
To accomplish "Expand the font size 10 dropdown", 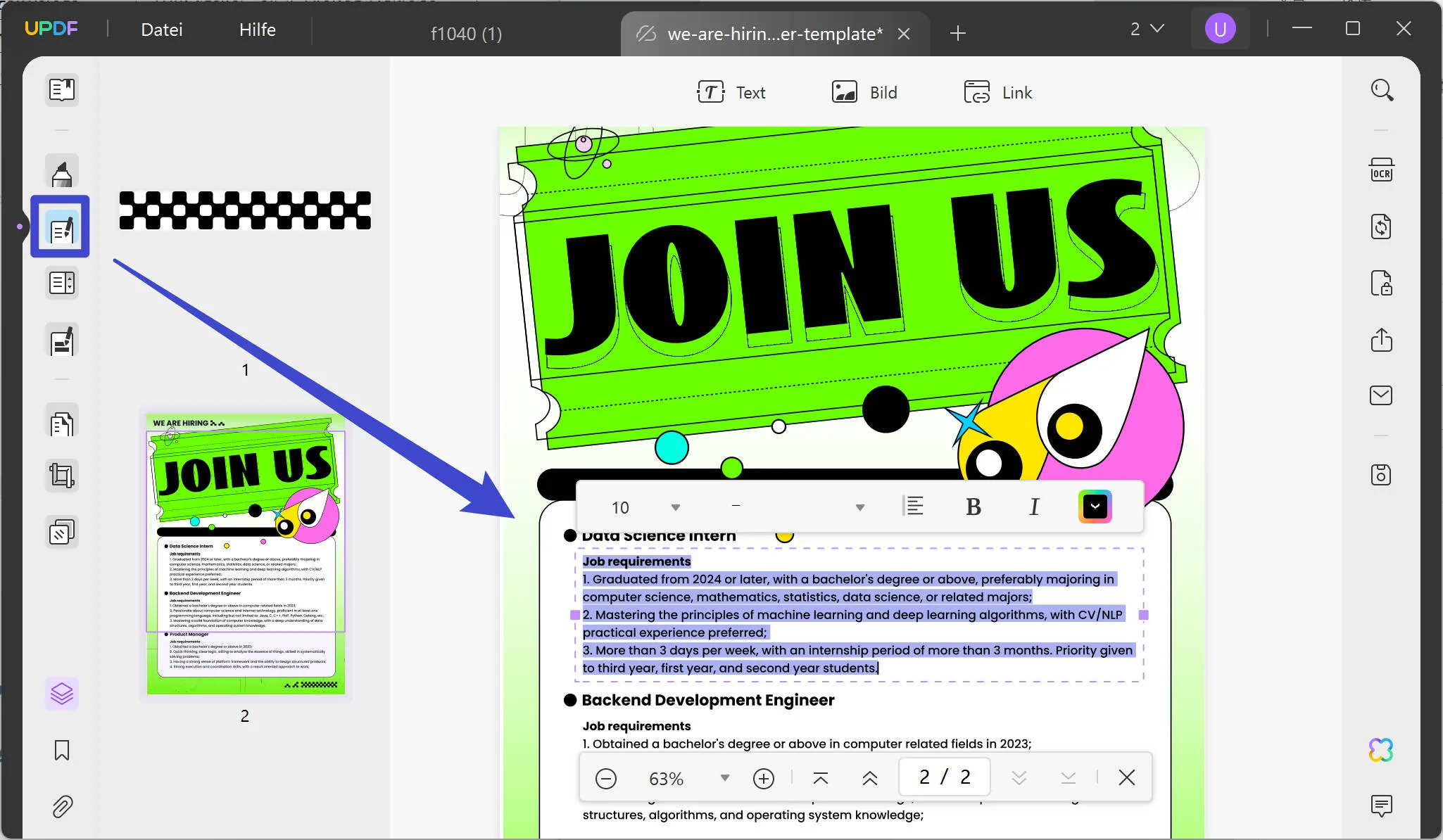I will click(676, 507).
